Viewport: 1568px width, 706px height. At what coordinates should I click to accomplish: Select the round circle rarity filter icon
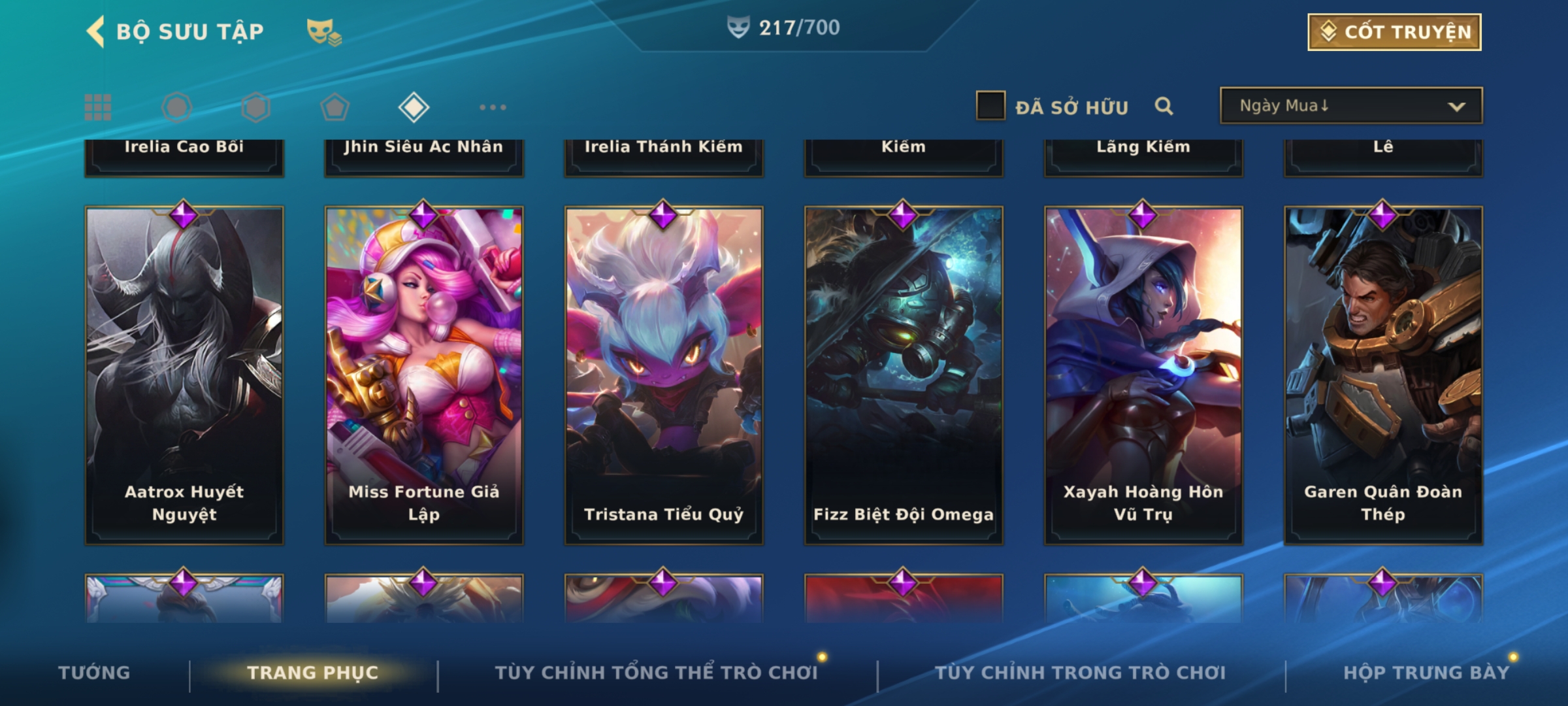(176, 107)
